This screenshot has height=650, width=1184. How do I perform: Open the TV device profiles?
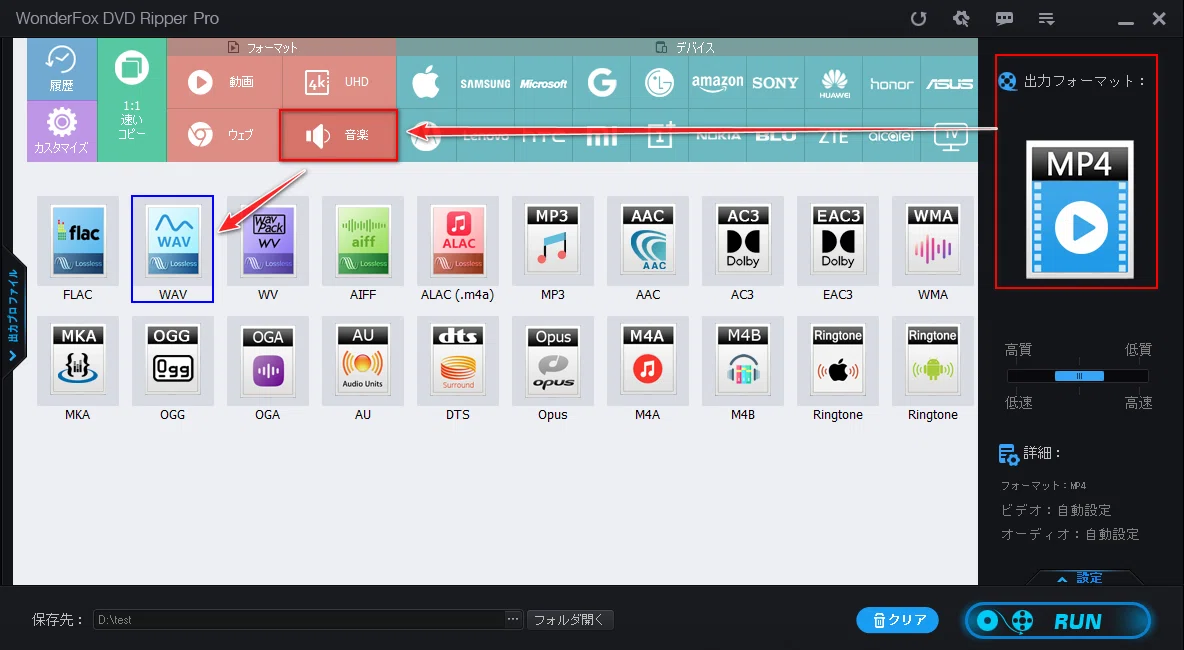click(x=950, y=136)
